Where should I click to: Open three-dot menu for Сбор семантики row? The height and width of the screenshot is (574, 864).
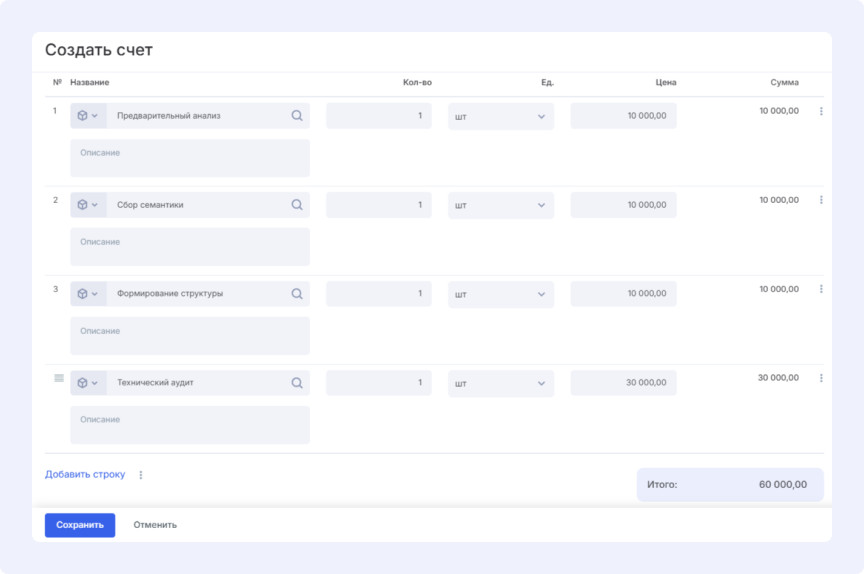[x=821, y=201]
